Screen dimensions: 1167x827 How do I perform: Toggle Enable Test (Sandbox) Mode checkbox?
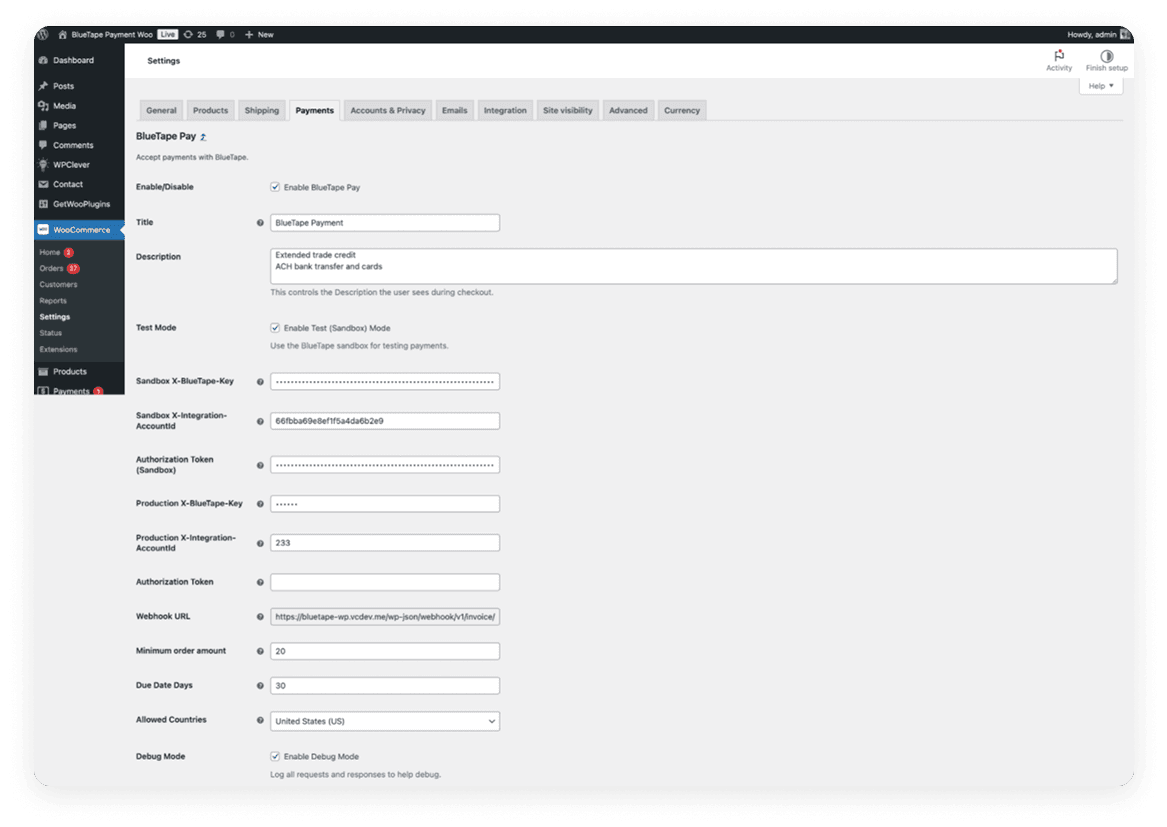(x=275, y=328)
